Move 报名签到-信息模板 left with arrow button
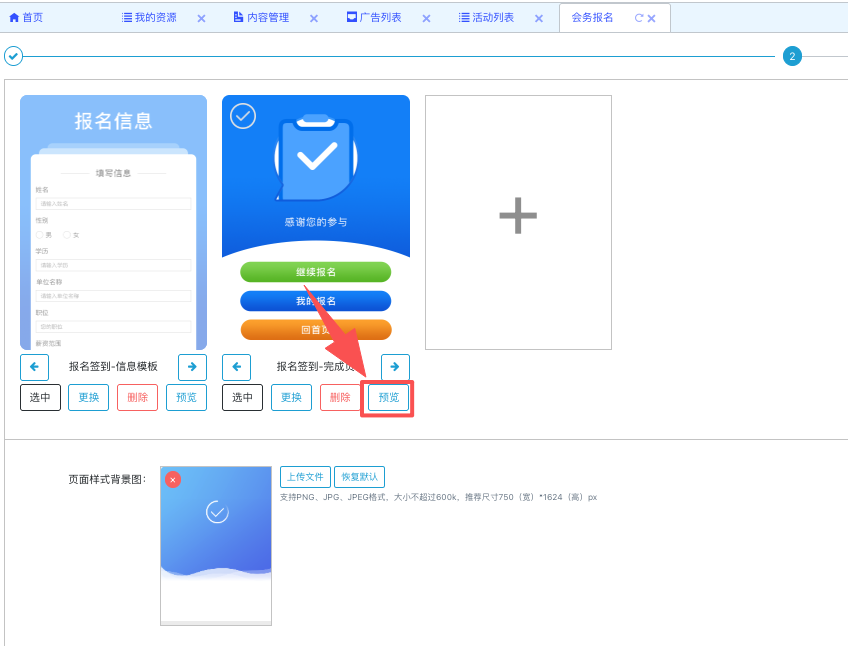The width and height of the screenshot is (848, 646). (34, 367)
